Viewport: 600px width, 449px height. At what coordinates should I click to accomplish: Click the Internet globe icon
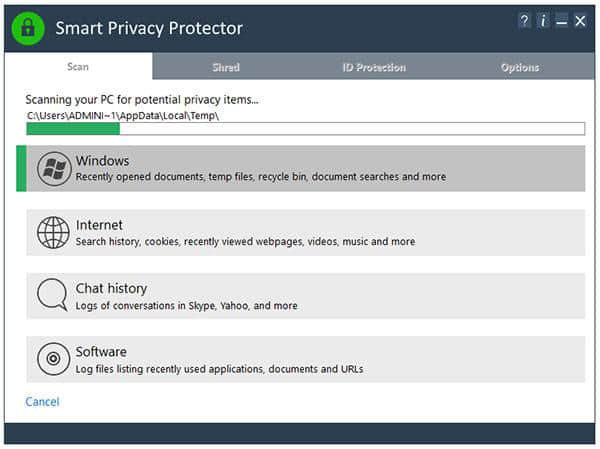(53, 232)
